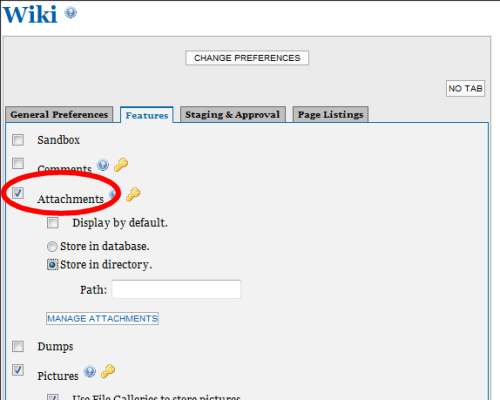Switch to General Preferences tab

pos(59,115)
